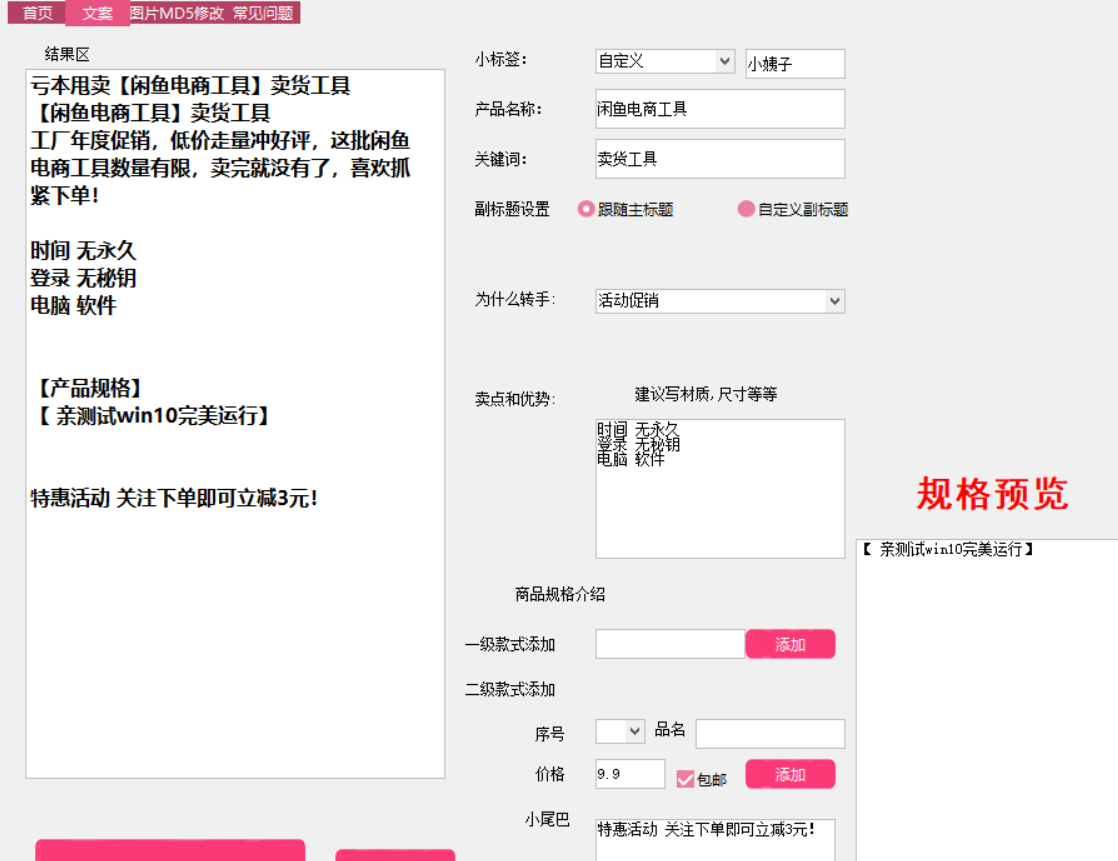Viewport: 1118px width, 861px height.
Task: Switch to the 首页 tab
Action: coord(37,13)
